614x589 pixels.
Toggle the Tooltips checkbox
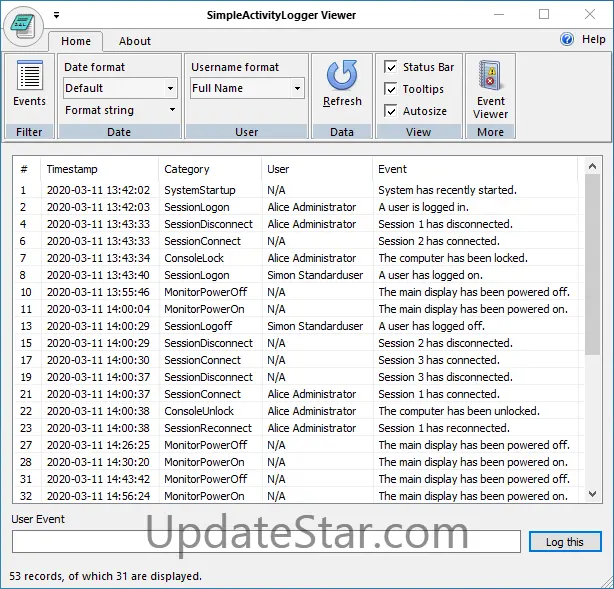[x=390, y=89]
